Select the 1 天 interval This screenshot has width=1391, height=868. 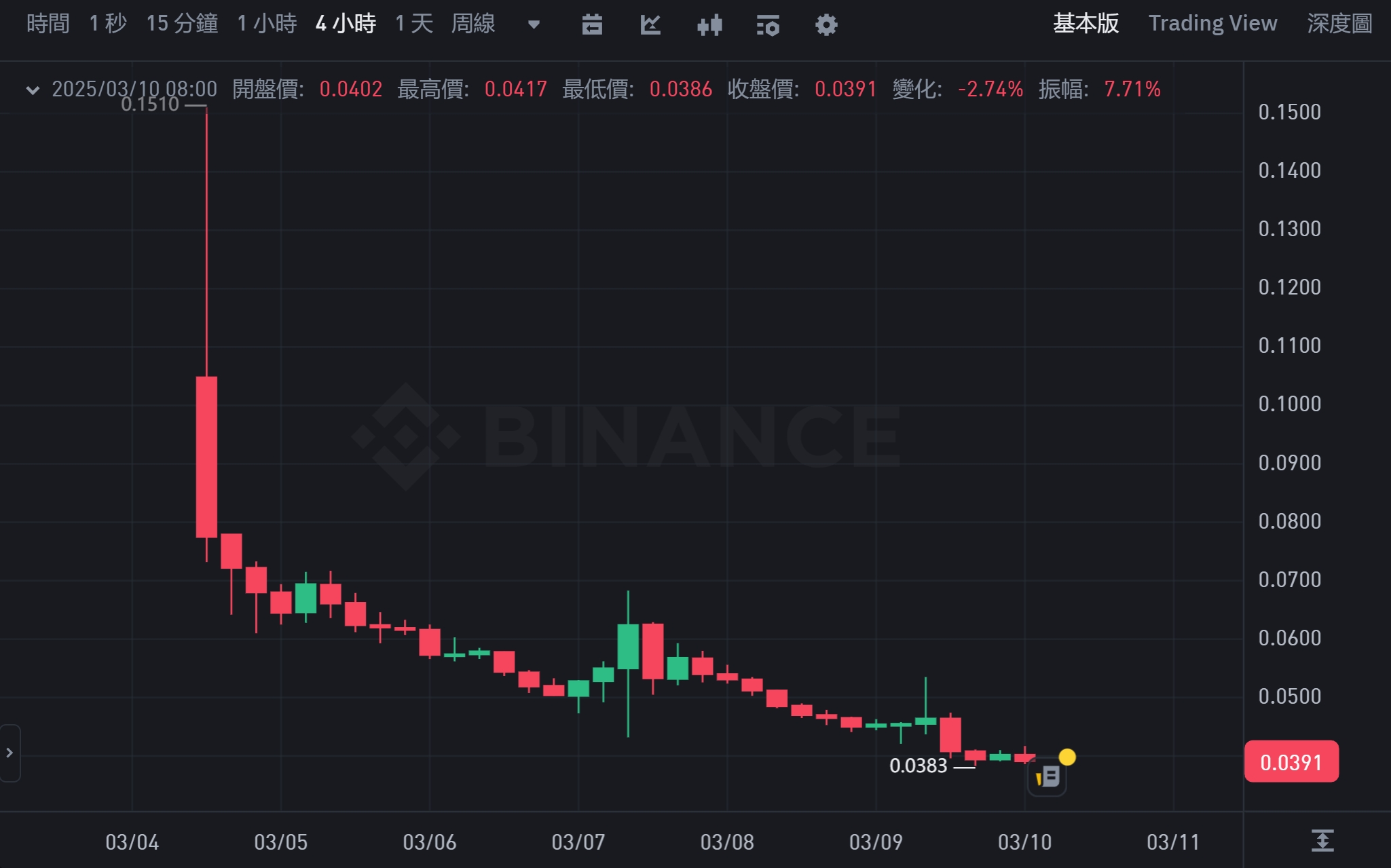click(x=414, y=24)
